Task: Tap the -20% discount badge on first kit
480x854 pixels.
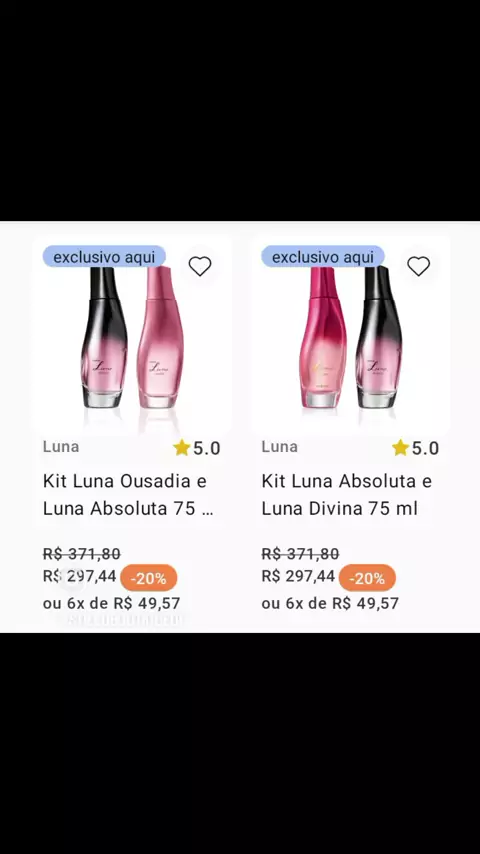Action: (149, 578)
